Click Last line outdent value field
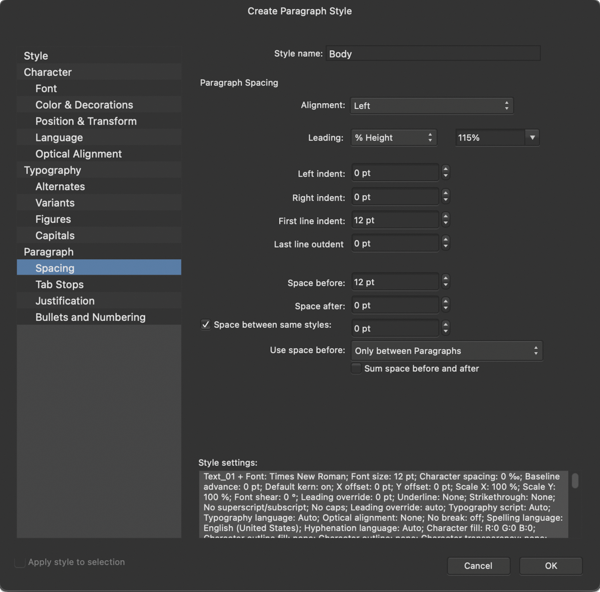 [x=395, y=243]
